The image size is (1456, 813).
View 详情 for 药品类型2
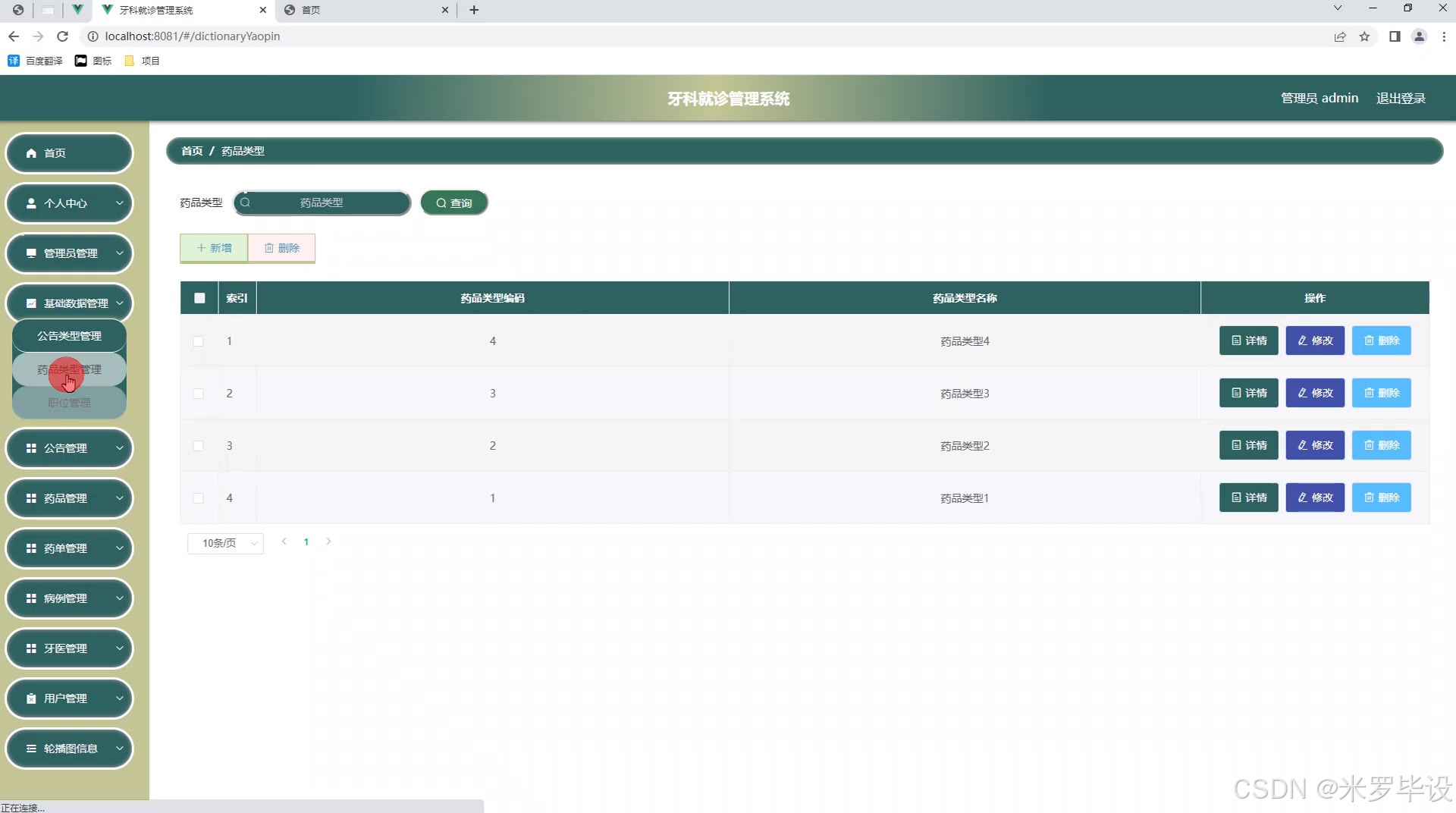click(1248, 445)
